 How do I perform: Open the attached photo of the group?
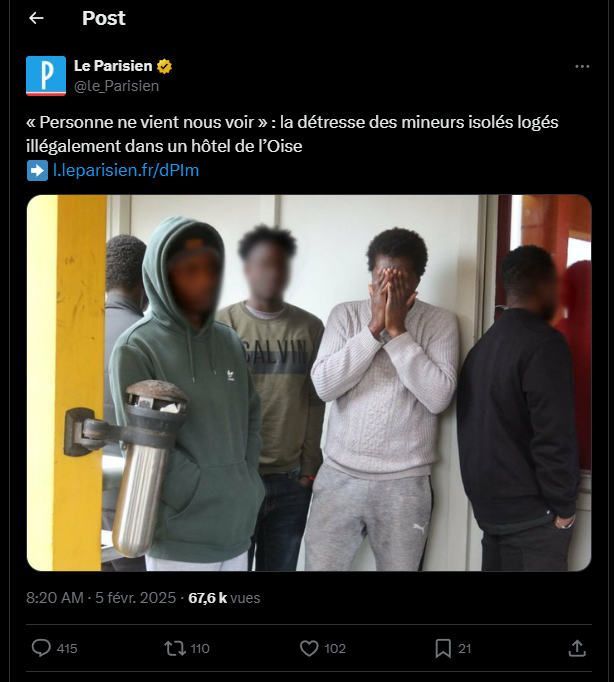tap(309, 383)
